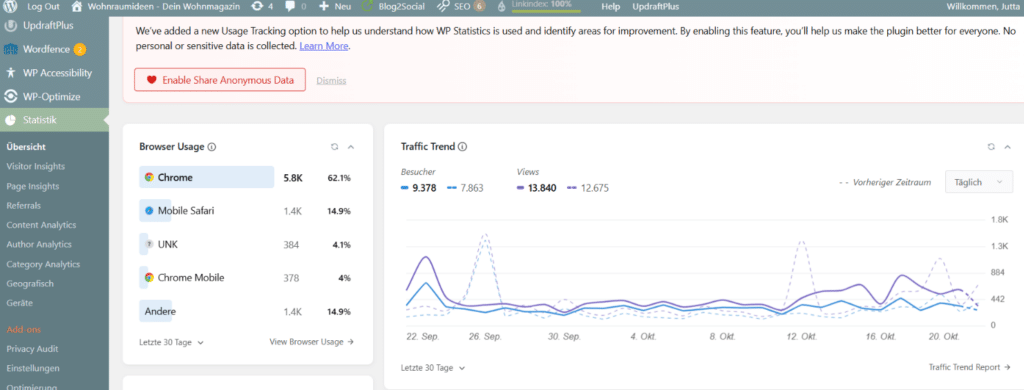
Task: Toggle the previous Besucher series 7.863
Action: [466, 188]
